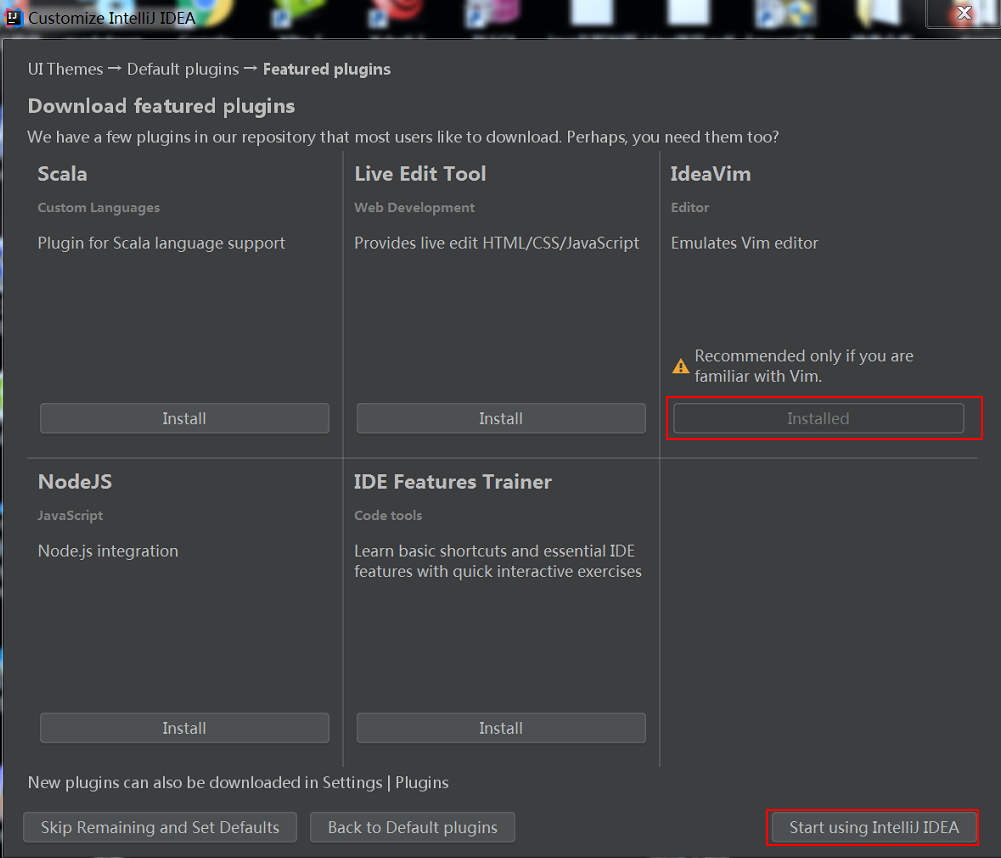Close the Customize IntelliJ IDEA dialog

[964, 13]
